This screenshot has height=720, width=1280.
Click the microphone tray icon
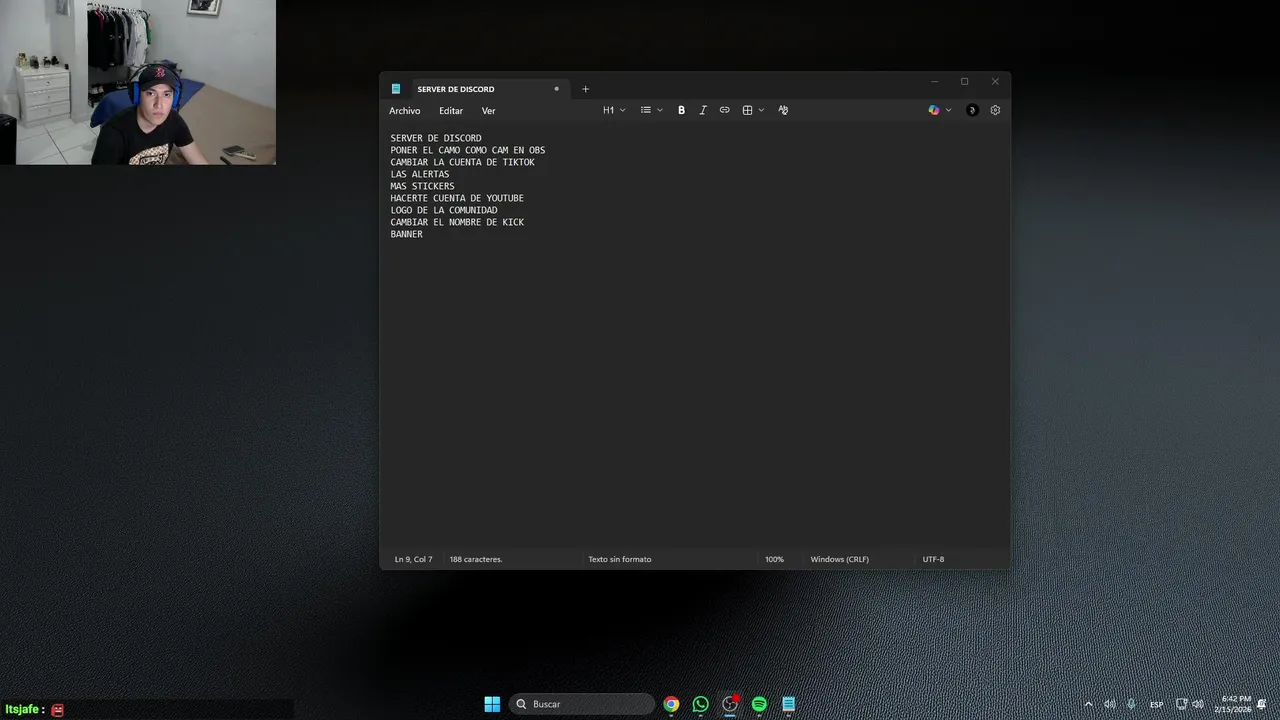[x=1131, y=704]
